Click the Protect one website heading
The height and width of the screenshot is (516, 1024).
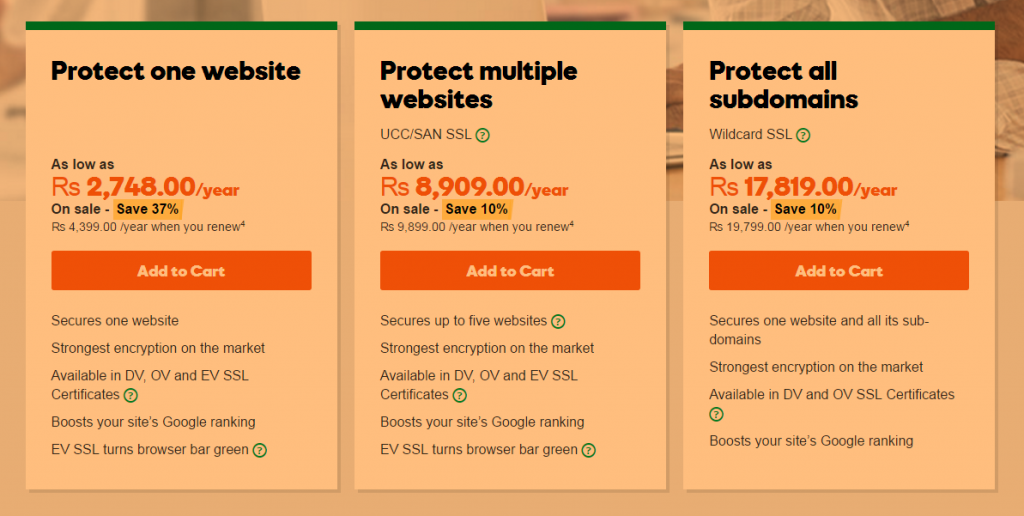176,71
